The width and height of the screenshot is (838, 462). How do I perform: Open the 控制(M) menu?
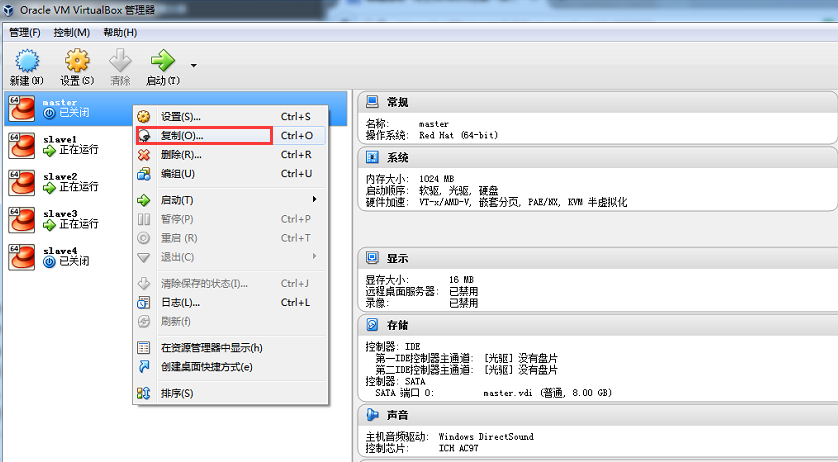point(72,33)
